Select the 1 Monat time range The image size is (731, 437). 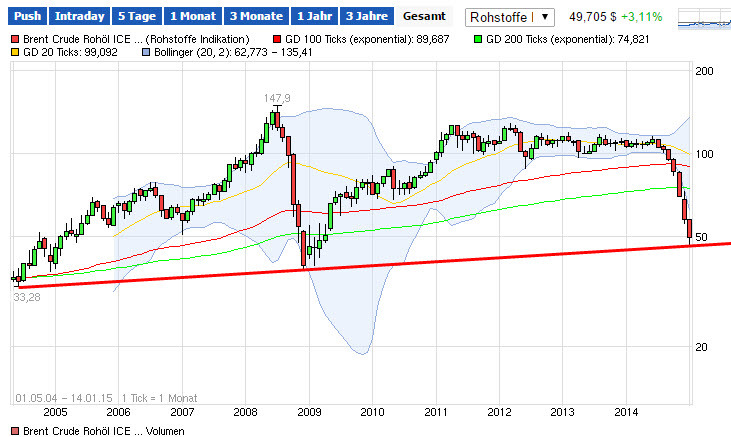[x=193, y=16]
